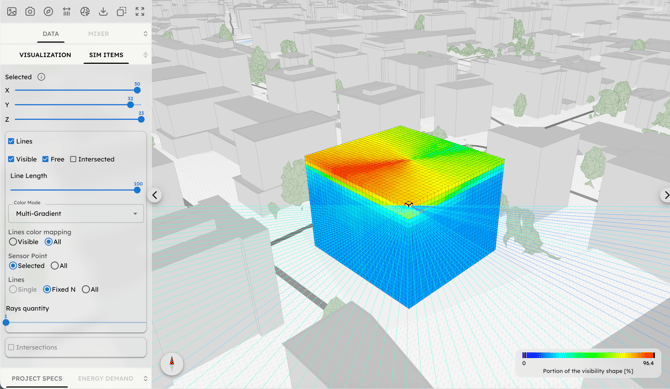This screenshot has height=389, width=670.
Task: Click the info icon next to Selected
Action: coord(41,77)
